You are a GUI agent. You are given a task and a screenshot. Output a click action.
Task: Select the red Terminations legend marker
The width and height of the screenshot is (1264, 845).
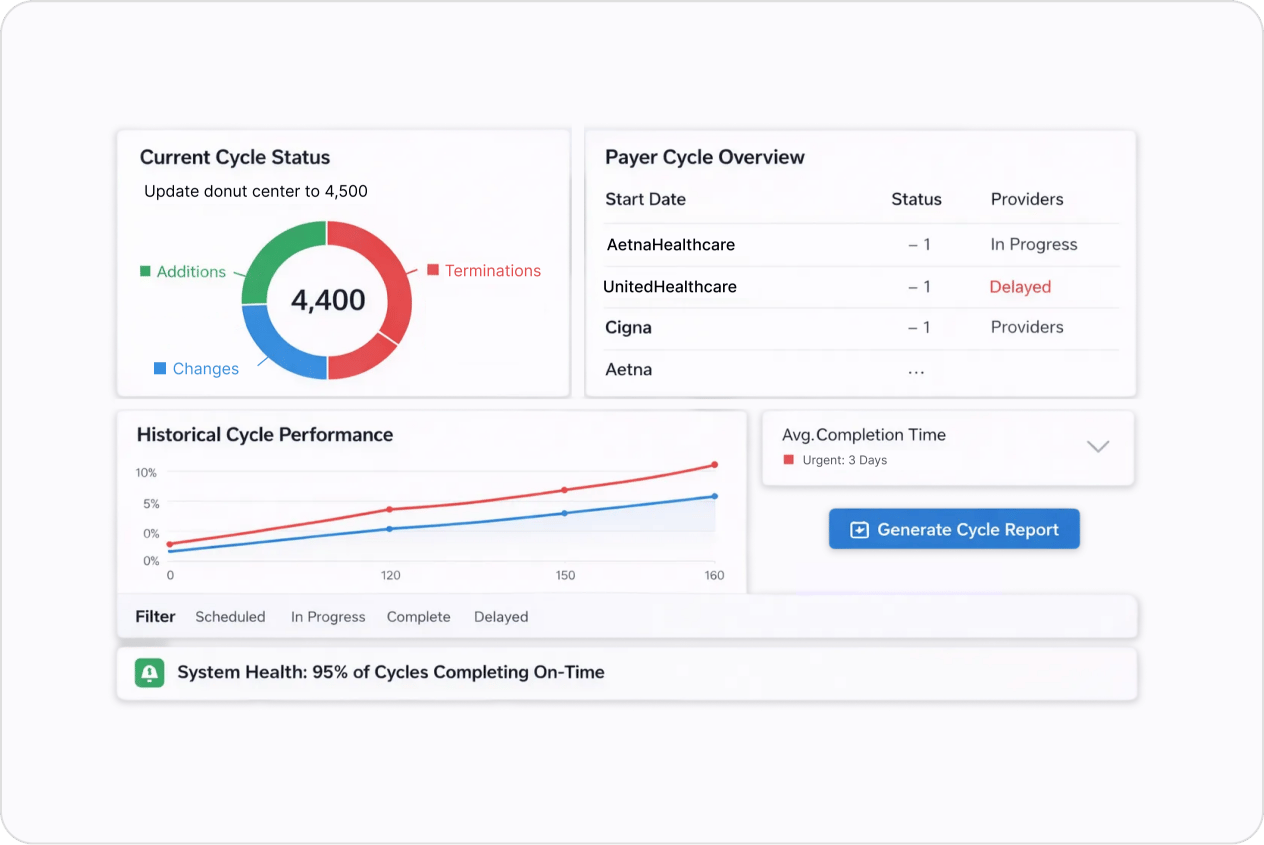point(434,270)
